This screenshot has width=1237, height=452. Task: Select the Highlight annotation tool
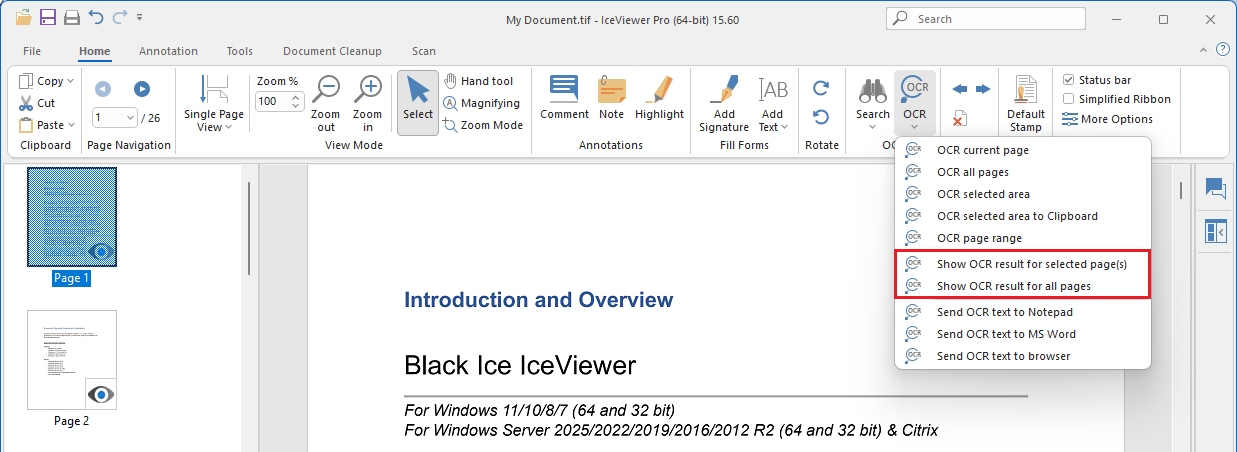(660, 98)
